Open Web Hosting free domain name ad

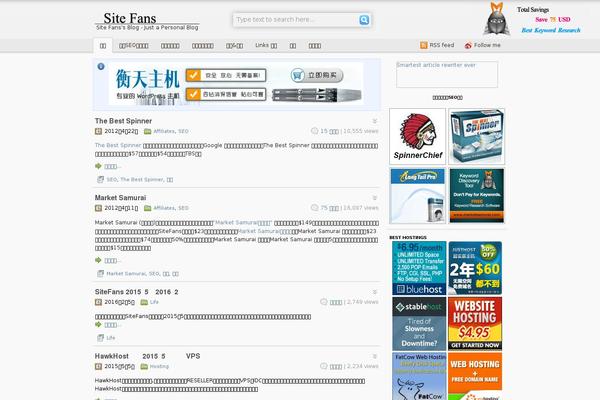click(475, 377)
